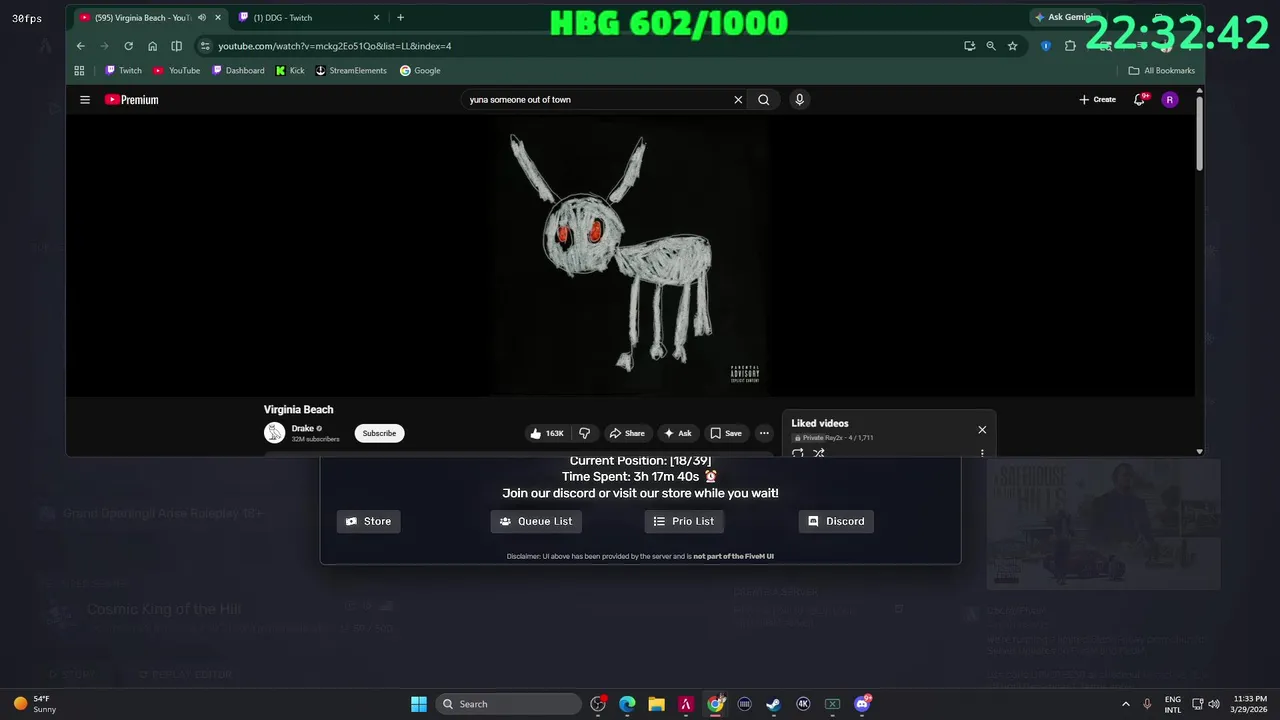This screenshot has height=720, width=1280.
Task: Open the Dashboard bookmark
Action: [238, 71]
